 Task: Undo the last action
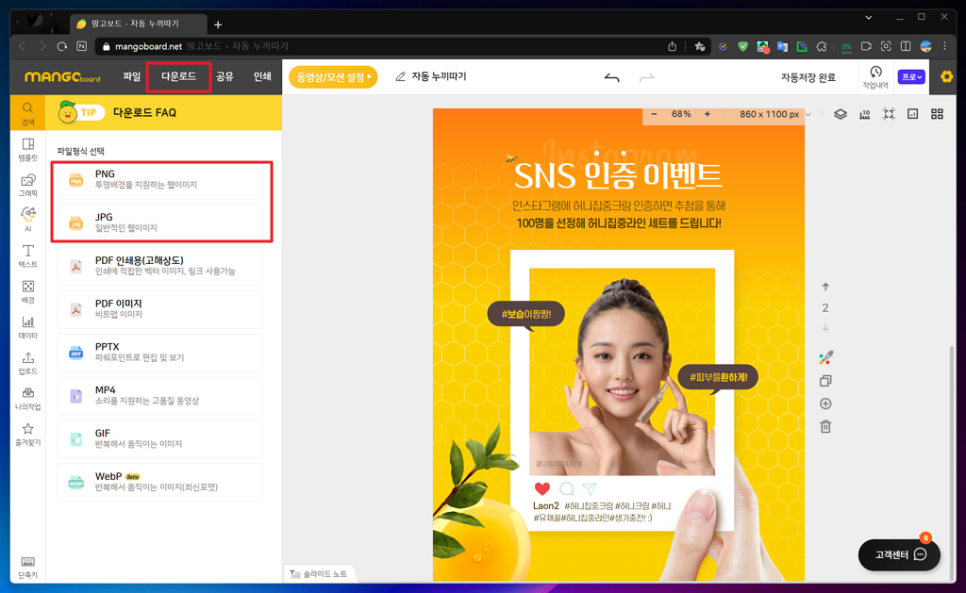coord(611,78)
